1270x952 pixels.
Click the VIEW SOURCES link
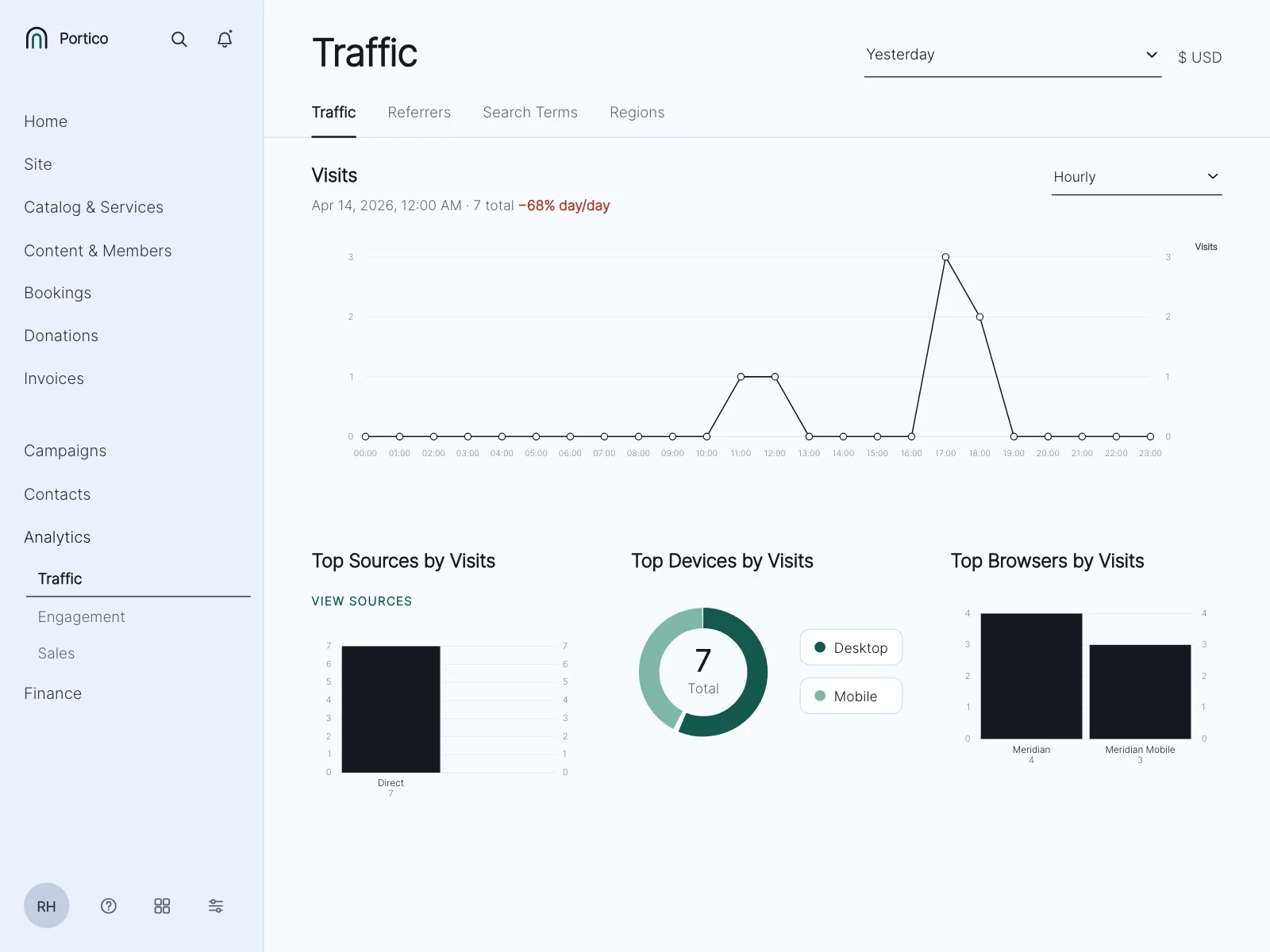click(x=362, y=601)
